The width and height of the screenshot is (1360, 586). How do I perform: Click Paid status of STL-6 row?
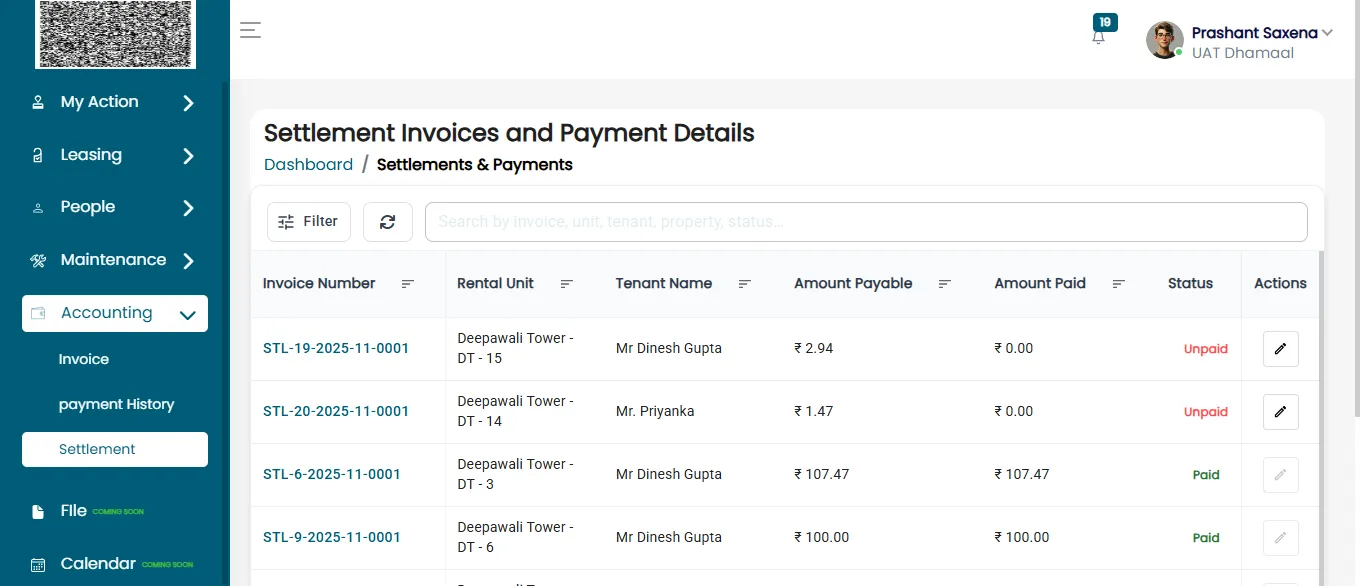click(1206, 475)
